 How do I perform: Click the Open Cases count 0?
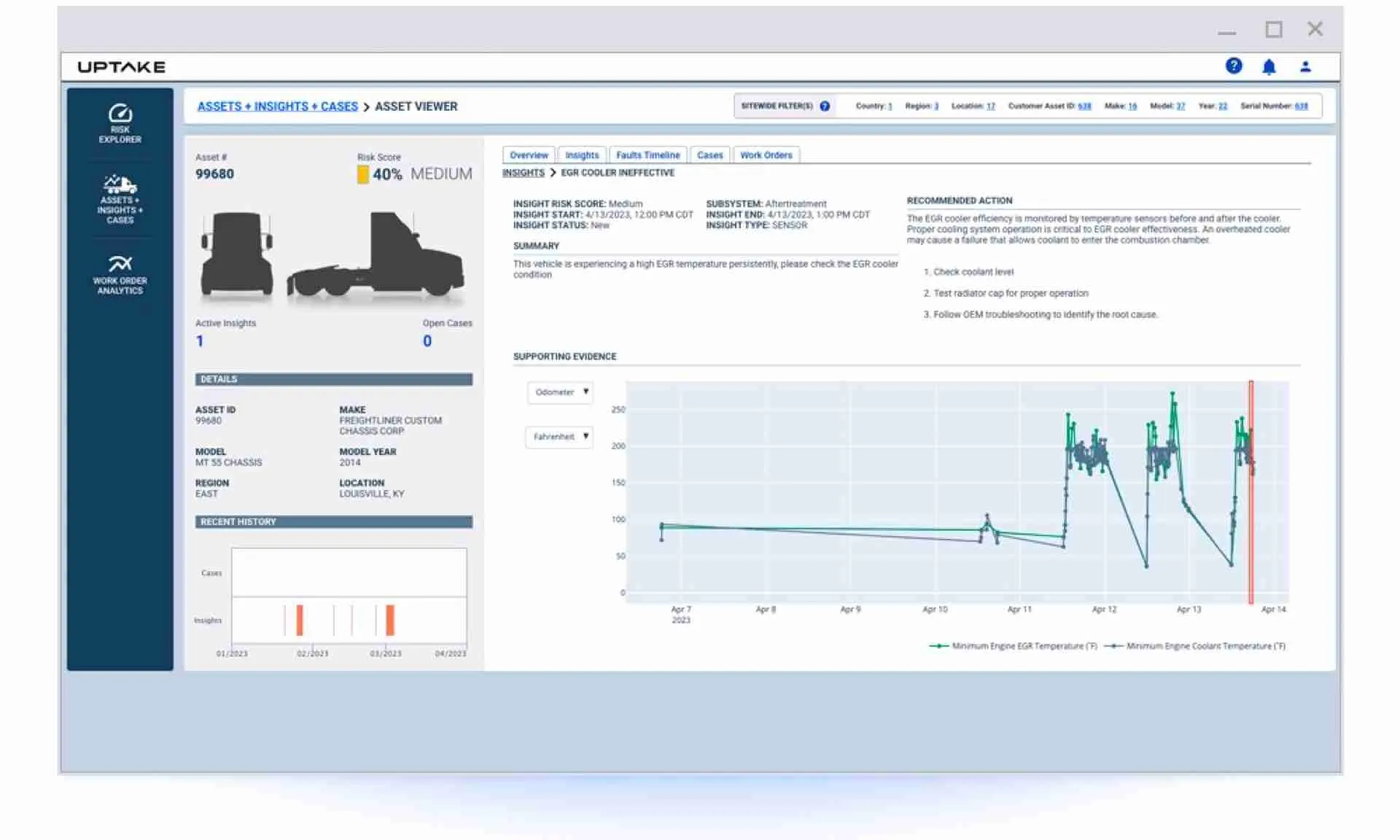click(x=427, y=341)
